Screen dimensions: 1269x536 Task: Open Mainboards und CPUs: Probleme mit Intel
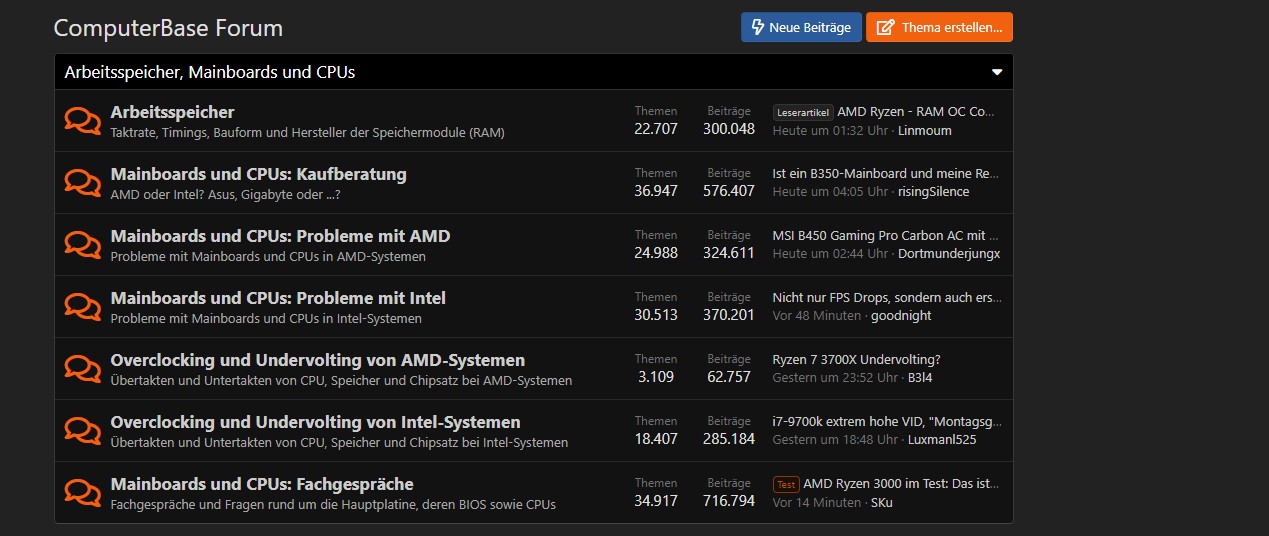[x=278, y=298]
